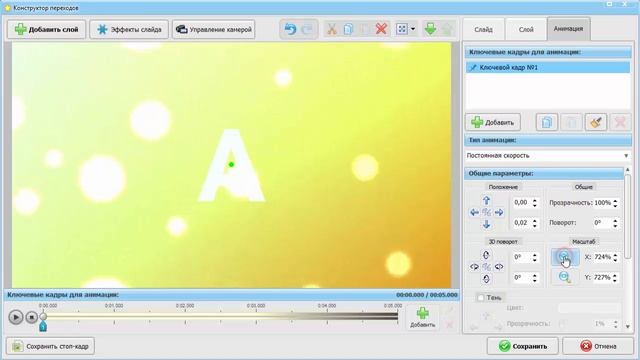Adjust the Поворот 0° stepper
The width and height of the screenshot is (640, 360).
coord(615,222)
